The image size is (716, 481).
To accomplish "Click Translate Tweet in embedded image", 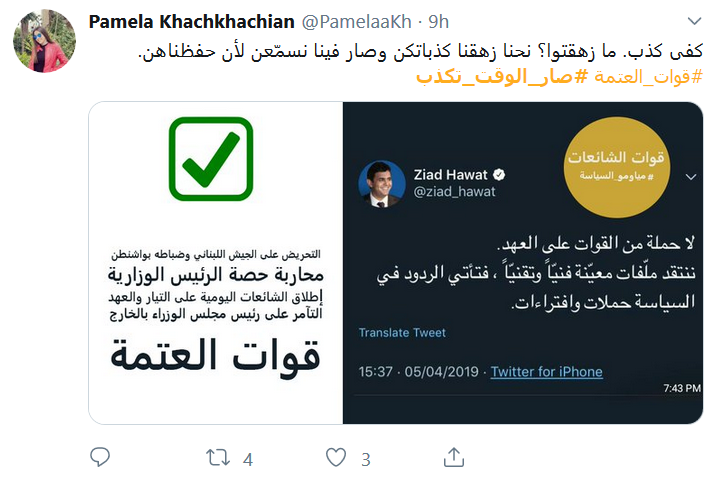I will tap(402, 333).
